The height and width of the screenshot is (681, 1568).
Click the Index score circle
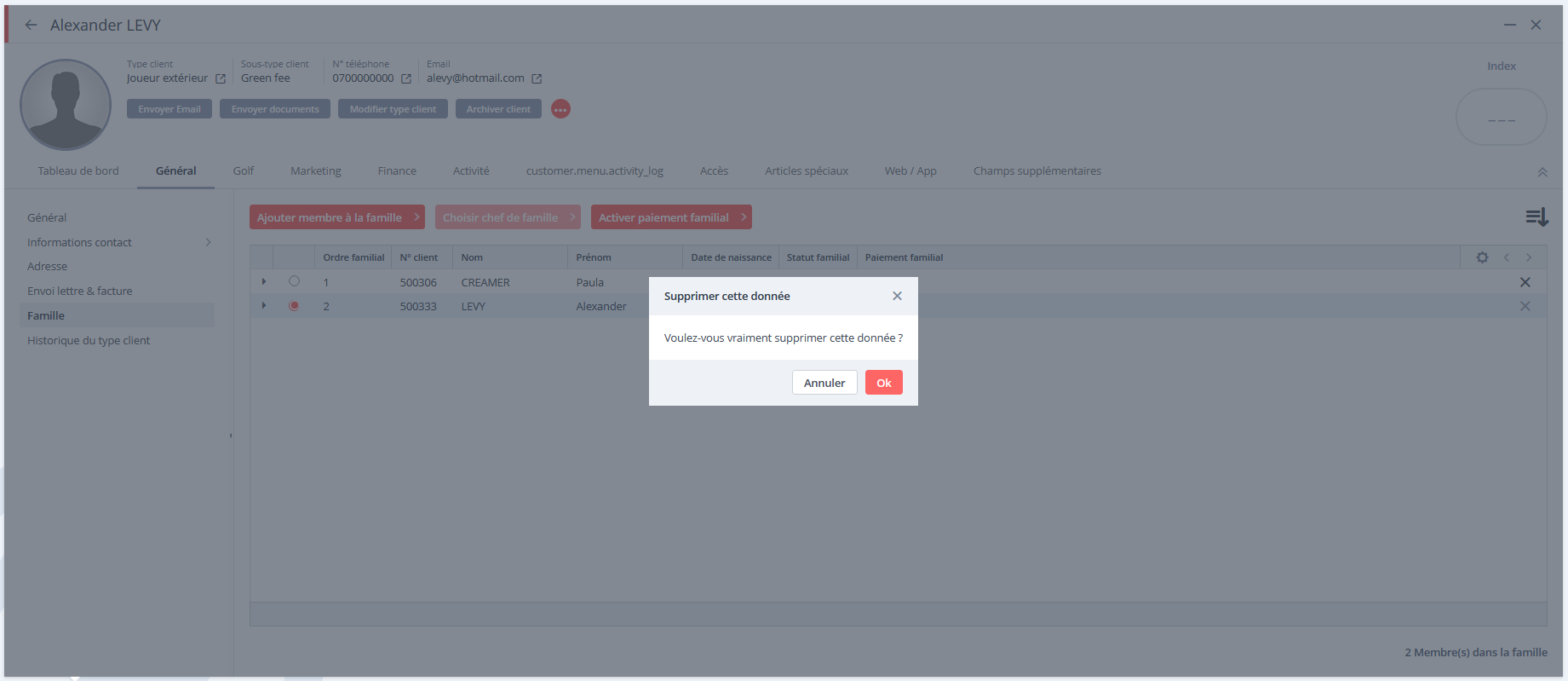click(1501, 118)
